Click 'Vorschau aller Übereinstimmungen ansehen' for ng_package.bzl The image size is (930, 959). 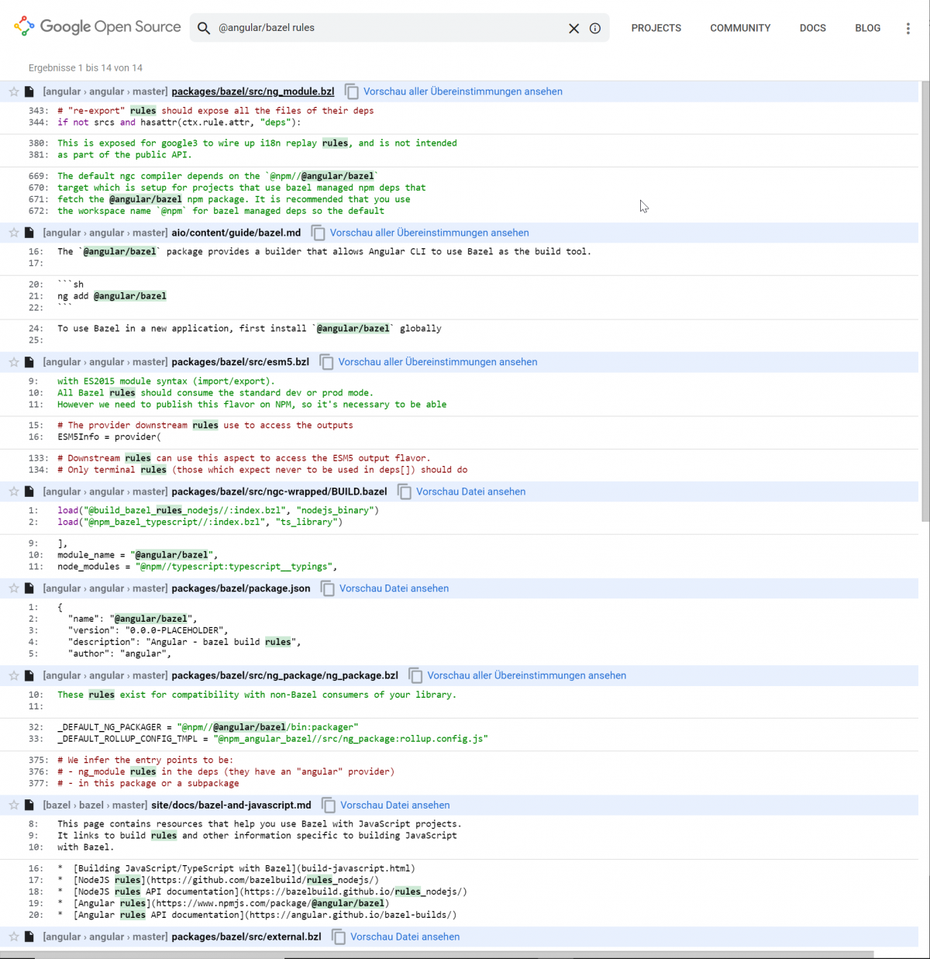click(x=526, y=676)
